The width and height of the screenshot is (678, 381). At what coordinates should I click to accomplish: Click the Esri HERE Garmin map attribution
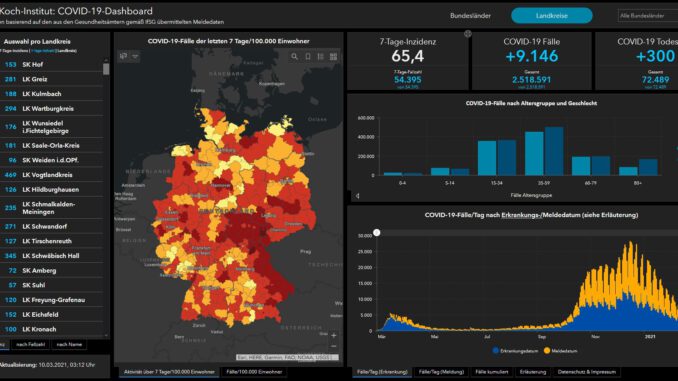tap(287, 357)
